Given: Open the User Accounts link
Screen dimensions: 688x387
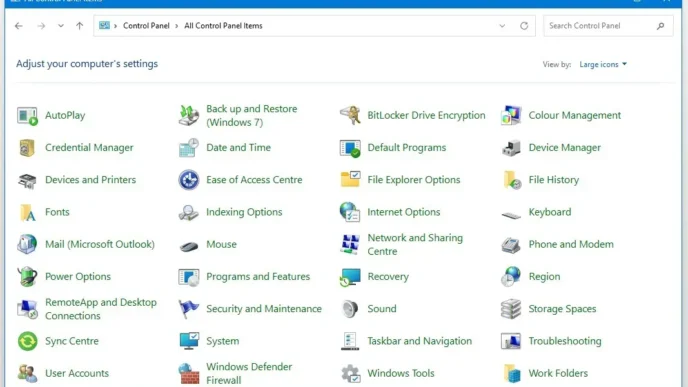Looking at the screenshot, I should (77, 373).
